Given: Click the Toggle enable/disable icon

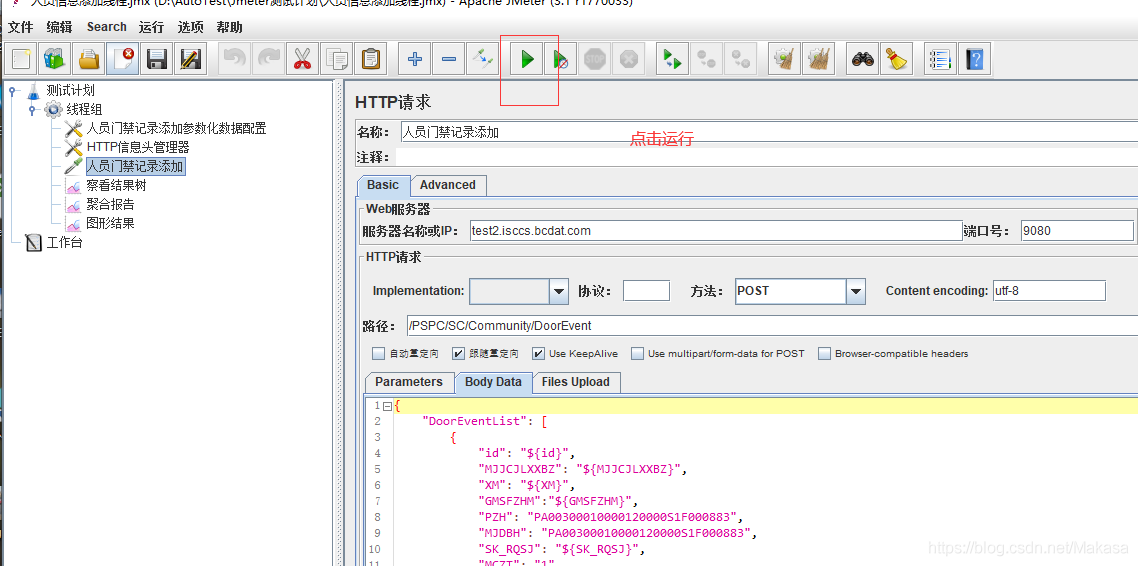Looking at the screenshot, I should click(482, 59).
